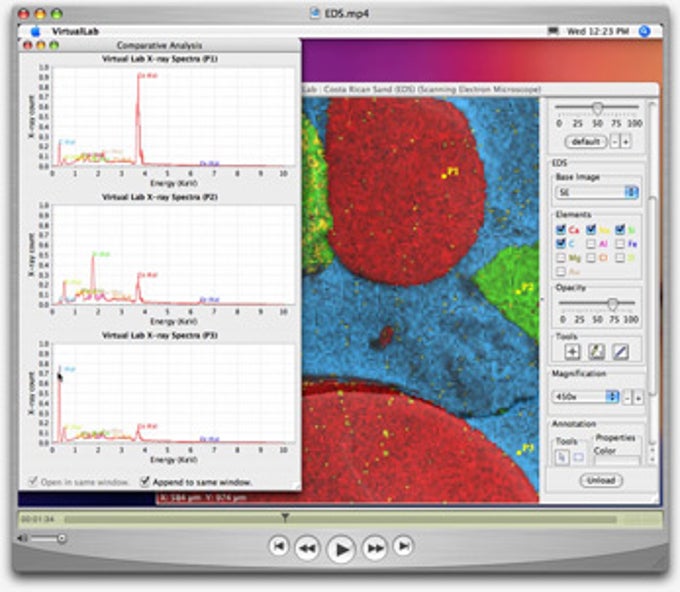This screenshot has width=680, height=592.
Task: Click the panel scroll down arrow
Action: [x=652, y=459]
